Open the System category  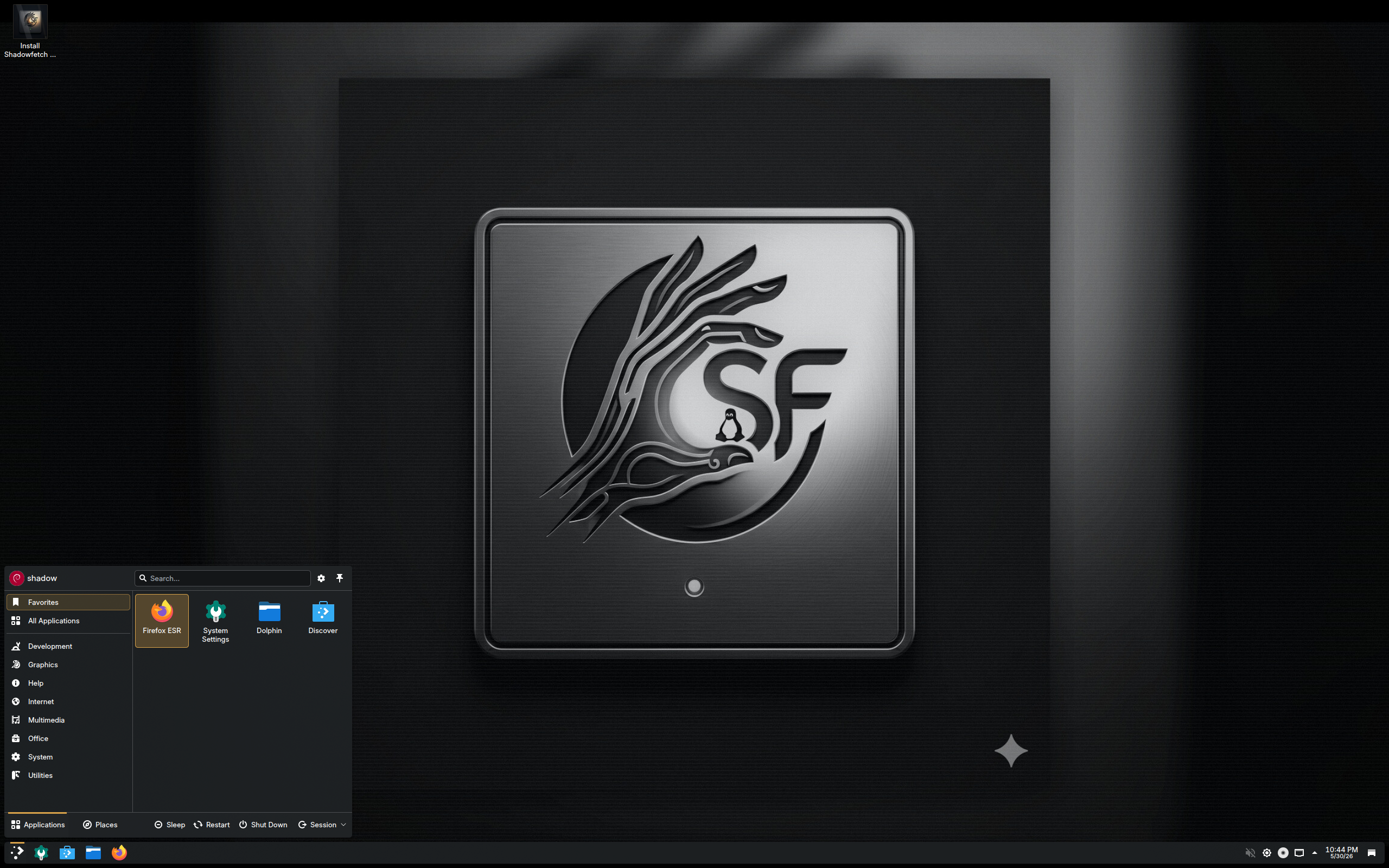[68, 757]
